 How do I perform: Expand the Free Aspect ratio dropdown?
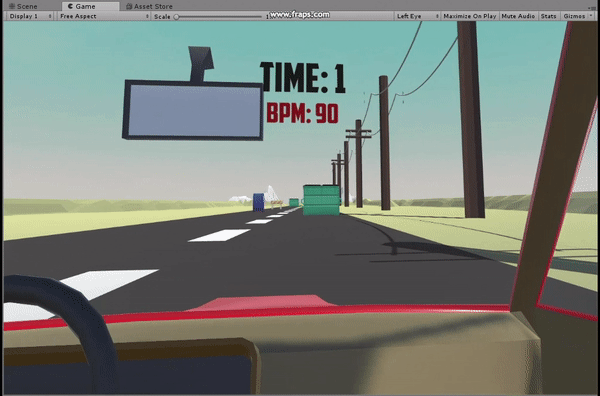click(x=104, y=16)
